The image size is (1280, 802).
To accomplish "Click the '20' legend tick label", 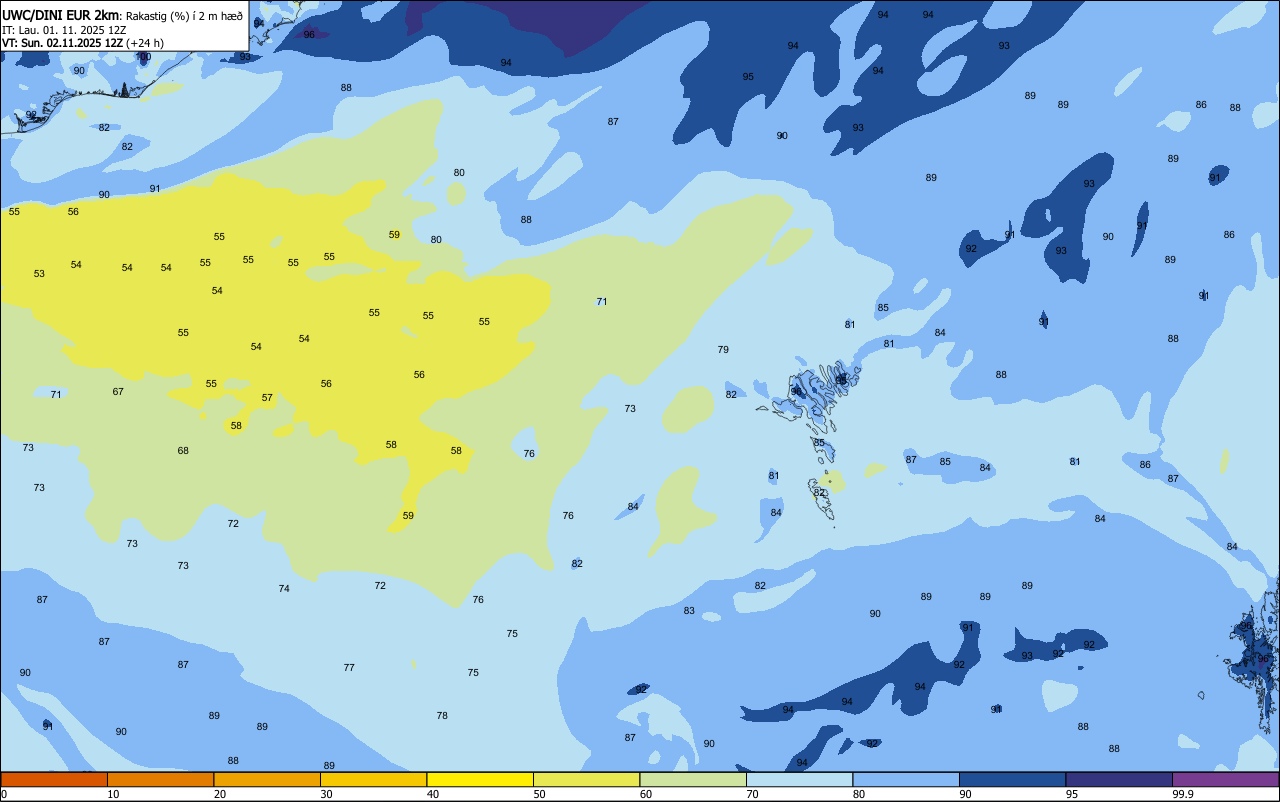I will [x=219, y=794].
